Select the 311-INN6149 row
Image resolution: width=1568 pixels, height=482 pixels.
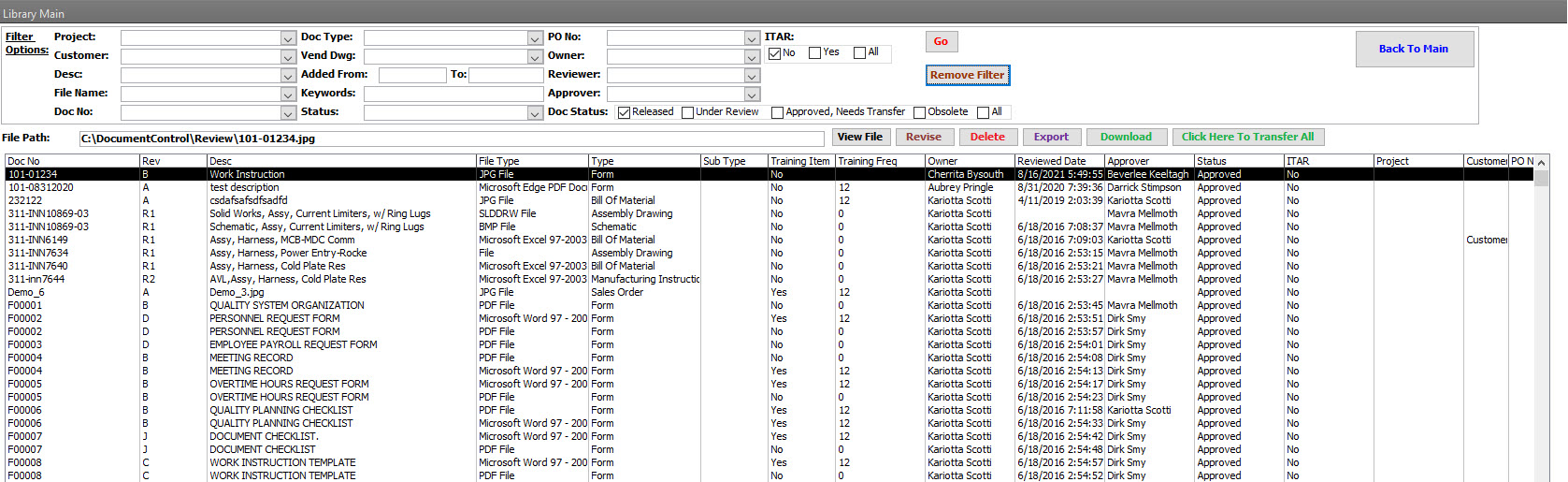pyautogui.click(x=770, y=240)
